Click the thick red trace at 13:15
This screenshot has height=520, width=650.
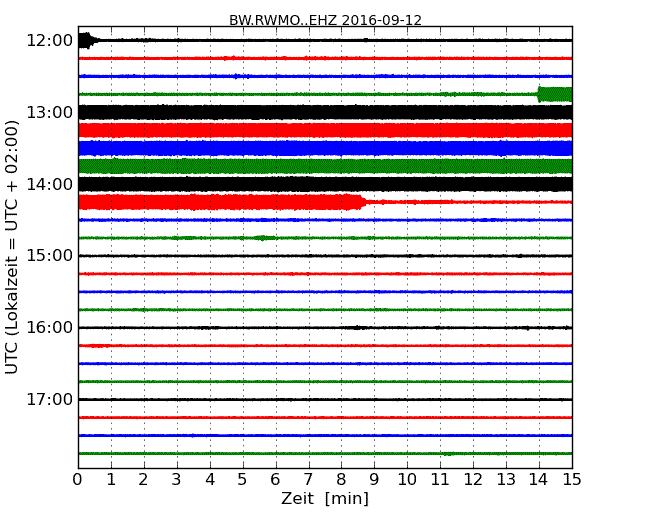[x=325, y=130]
